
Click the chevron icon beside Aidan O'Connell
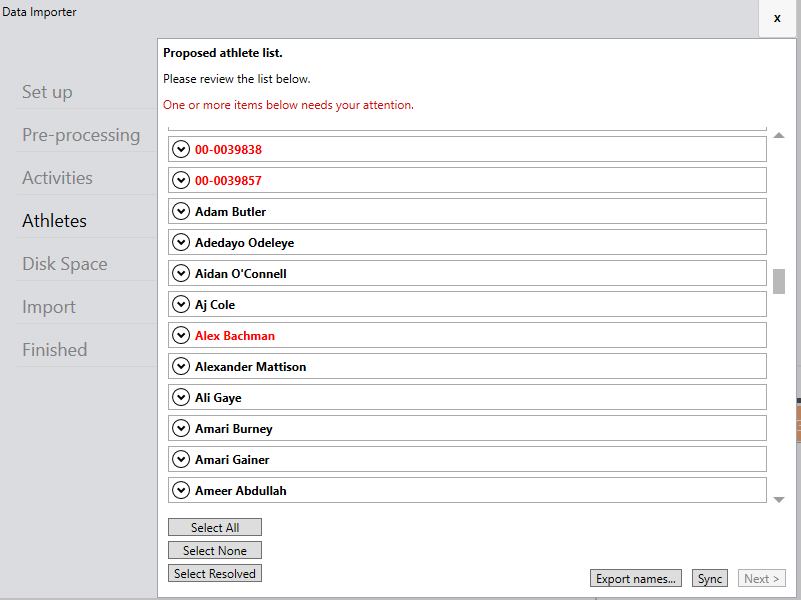pyautogui.click(x=181, y=273)
